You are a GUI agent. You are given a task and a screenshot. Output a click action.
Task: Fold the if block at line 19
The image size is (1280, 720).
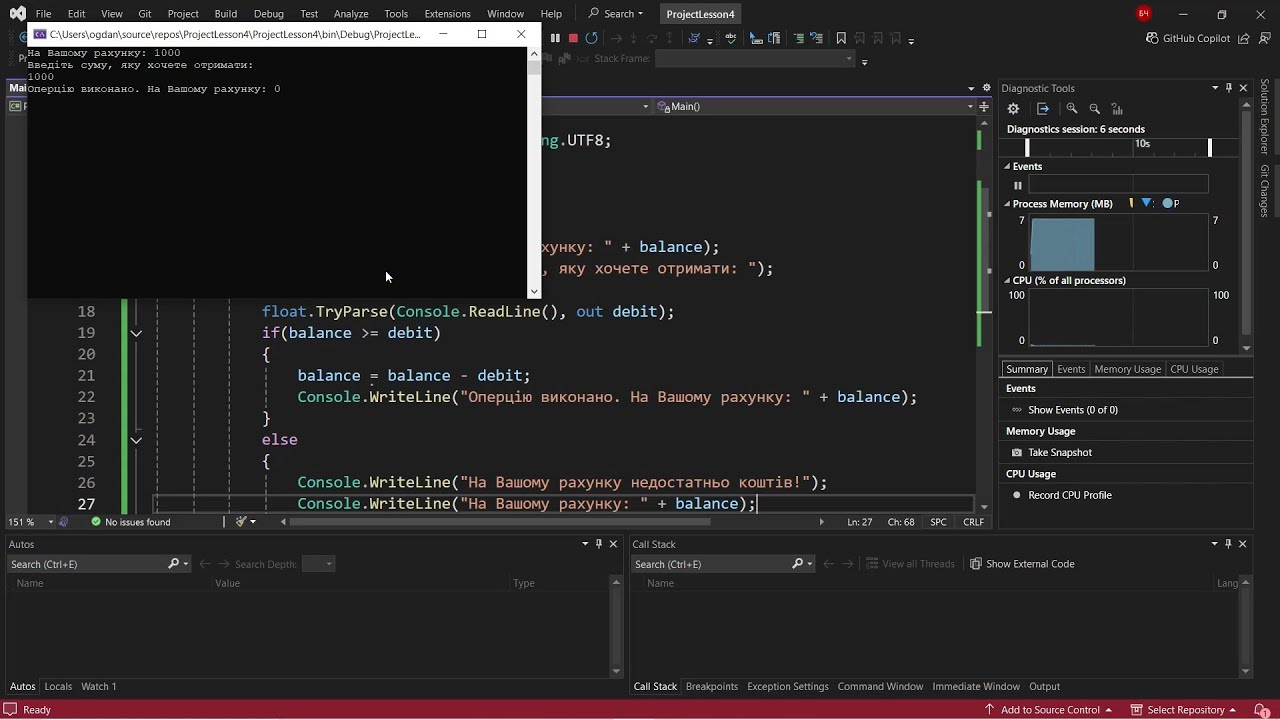tap(136, 333)
